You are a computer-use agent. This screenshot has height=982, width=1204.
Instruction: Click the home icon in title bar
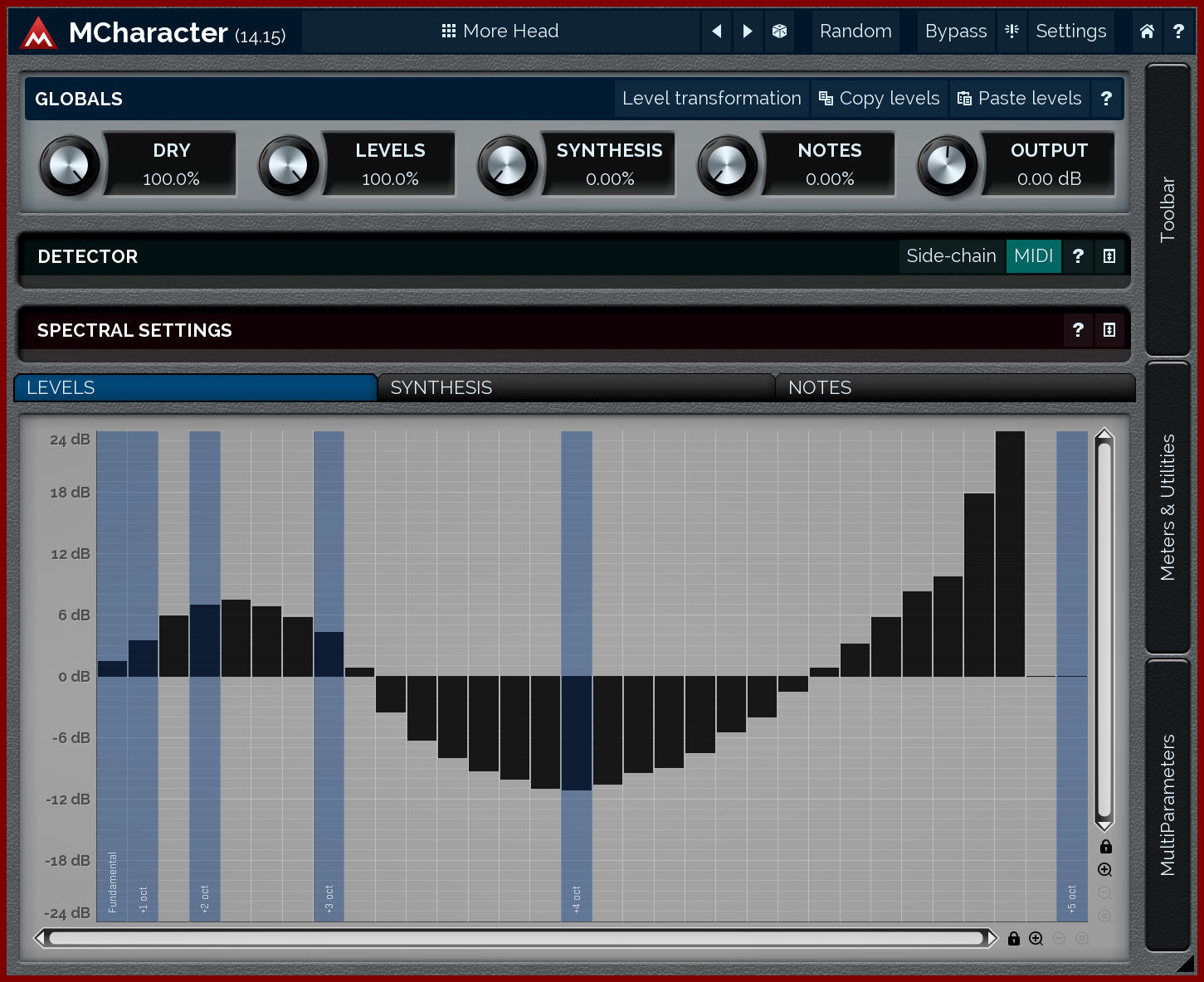point(1147,32)
